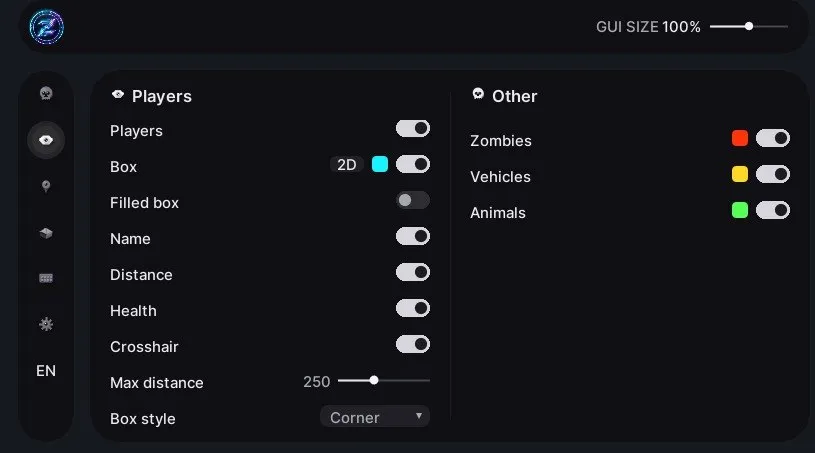This screenshot has width=815, height=453.
Task: Enable the Filled box toggle
Action: (x=413, y=201)
